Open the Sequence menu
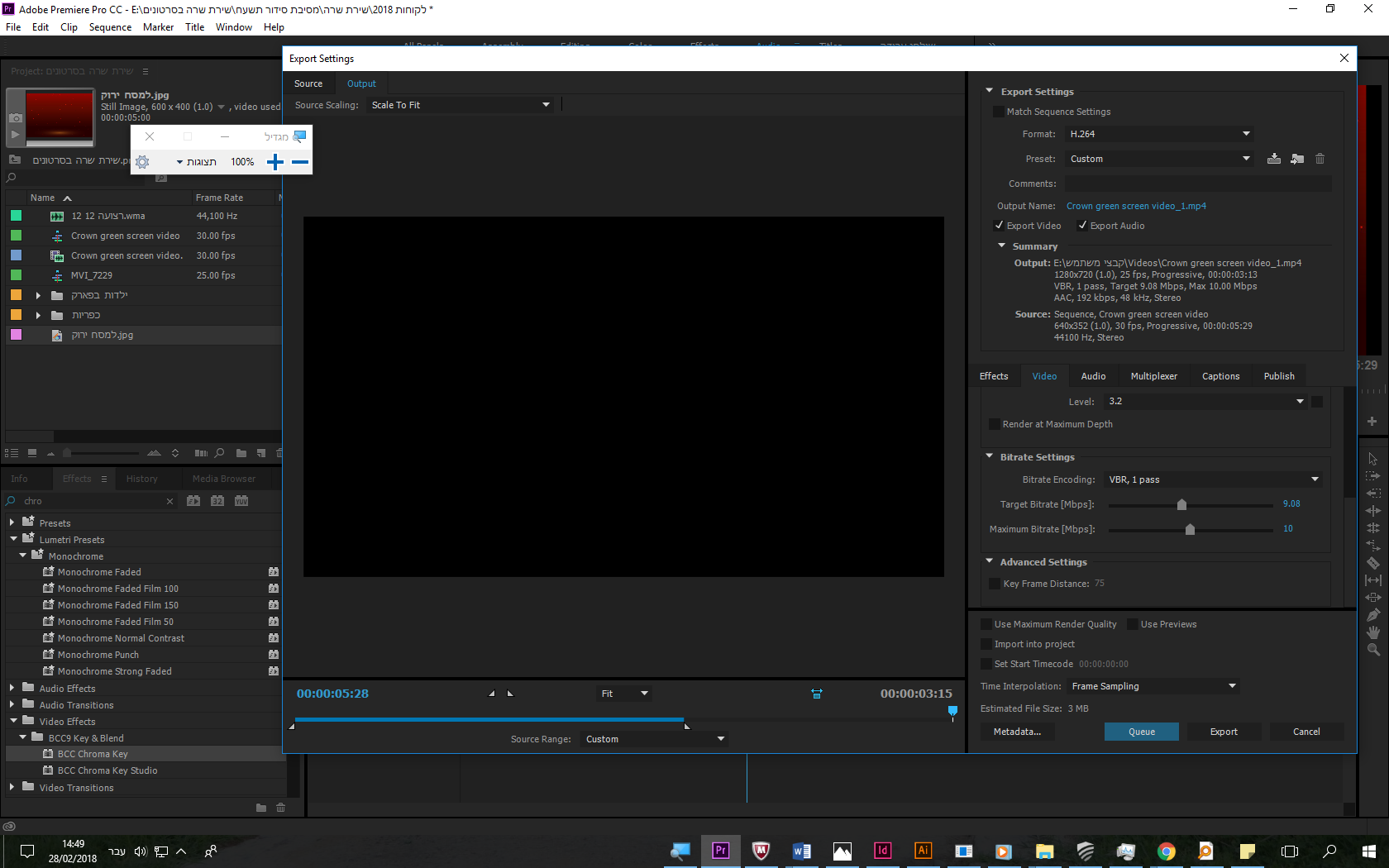This screenshot has height=868, width=1389. pos(110,27)
